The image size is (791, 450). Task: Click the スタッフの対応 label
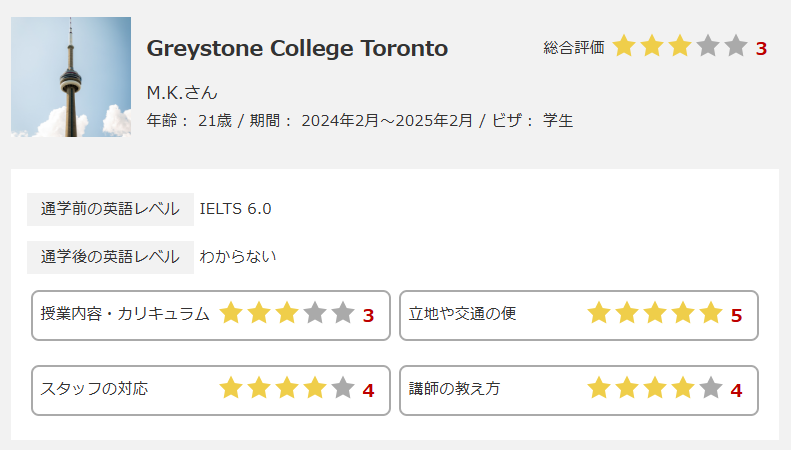click(x=94, y=388)
